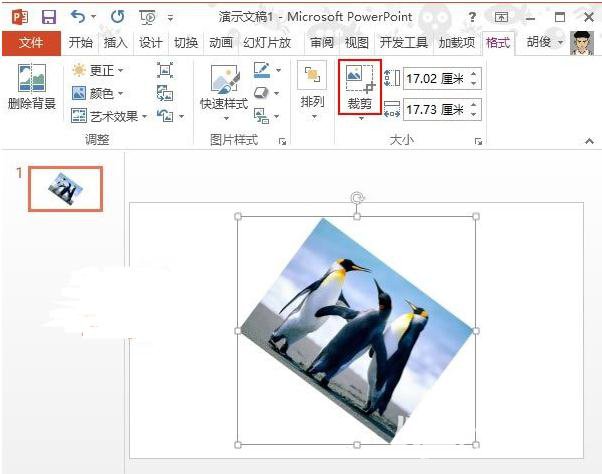Screen dimensions: 602x474
Task: Click the 快速样式 (Quick Styles) icon
Action: [x=223, y=80]
